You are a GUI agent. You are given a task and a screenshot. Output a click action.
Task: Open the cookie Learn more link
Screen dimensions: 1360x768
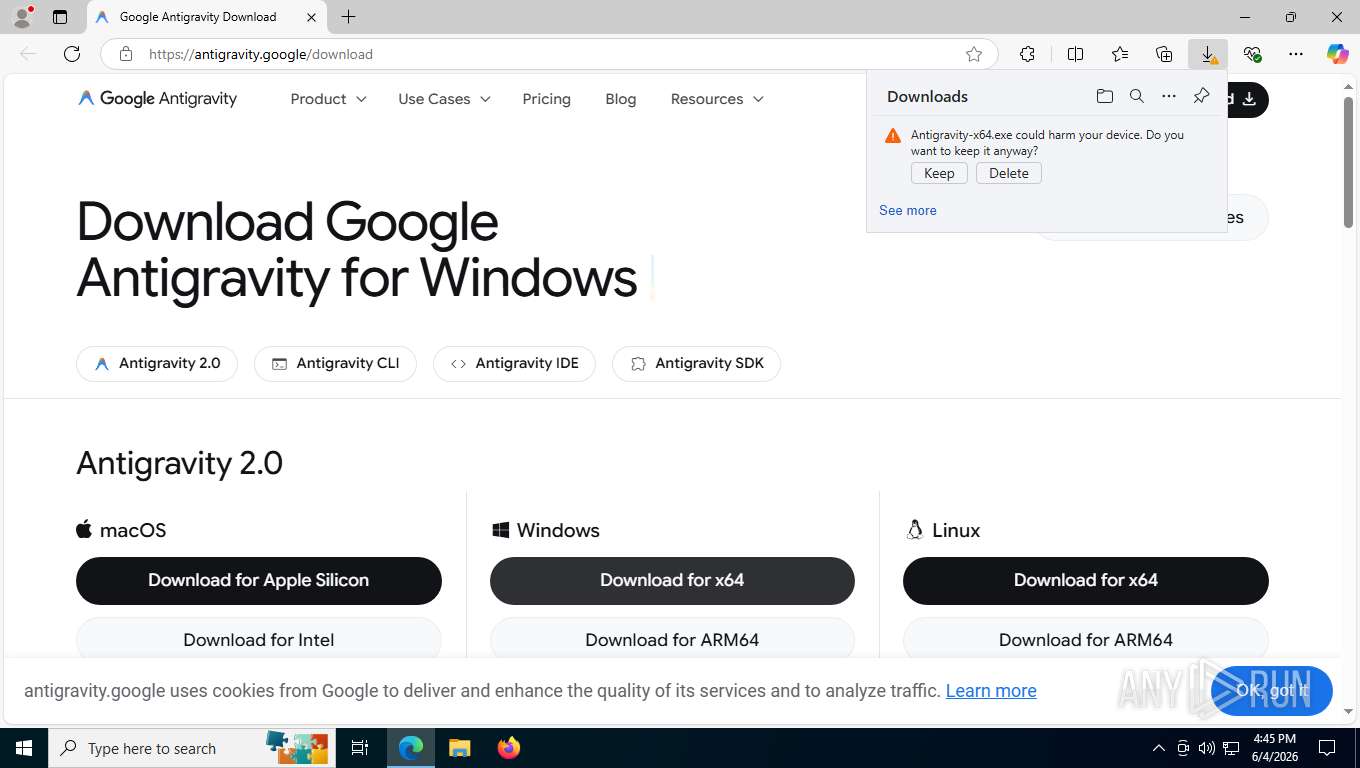pos(991,691)
